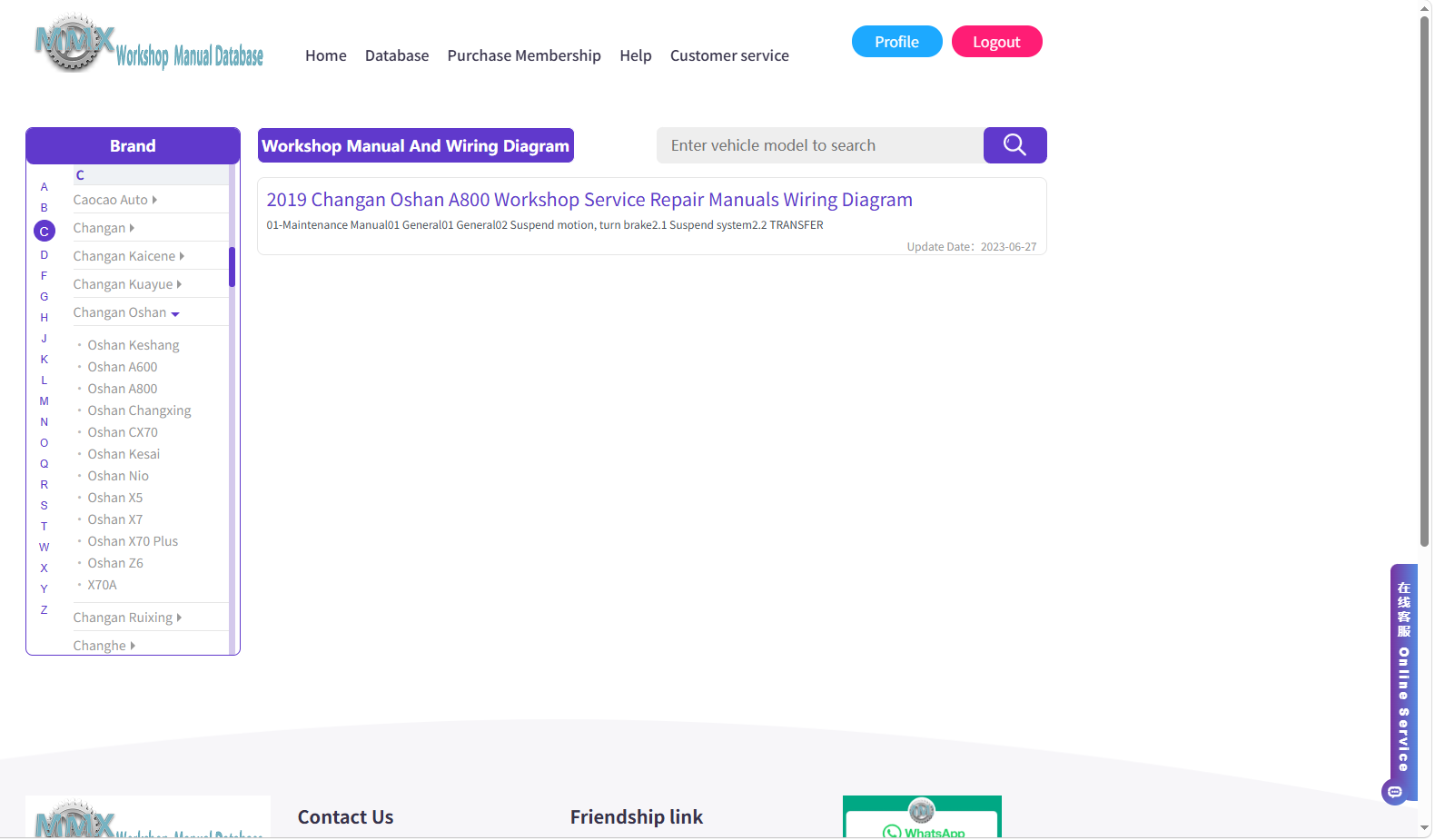Screen dimensions: 1435x840
Task: Click the brand list scrollbar thumb
Action: 233,267
